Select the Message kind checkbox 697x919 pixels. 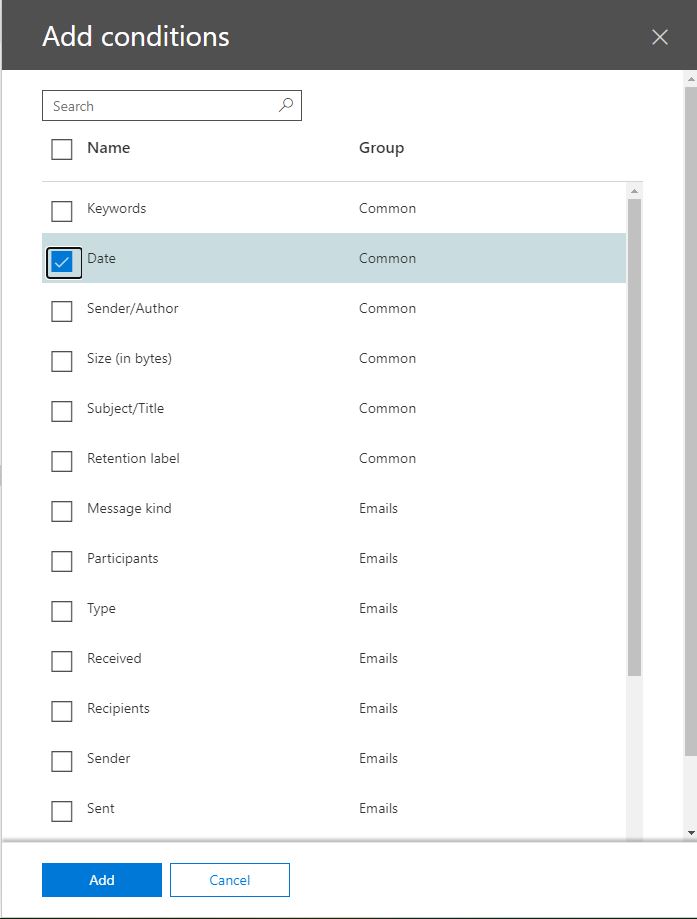click(x=62, y=511)
